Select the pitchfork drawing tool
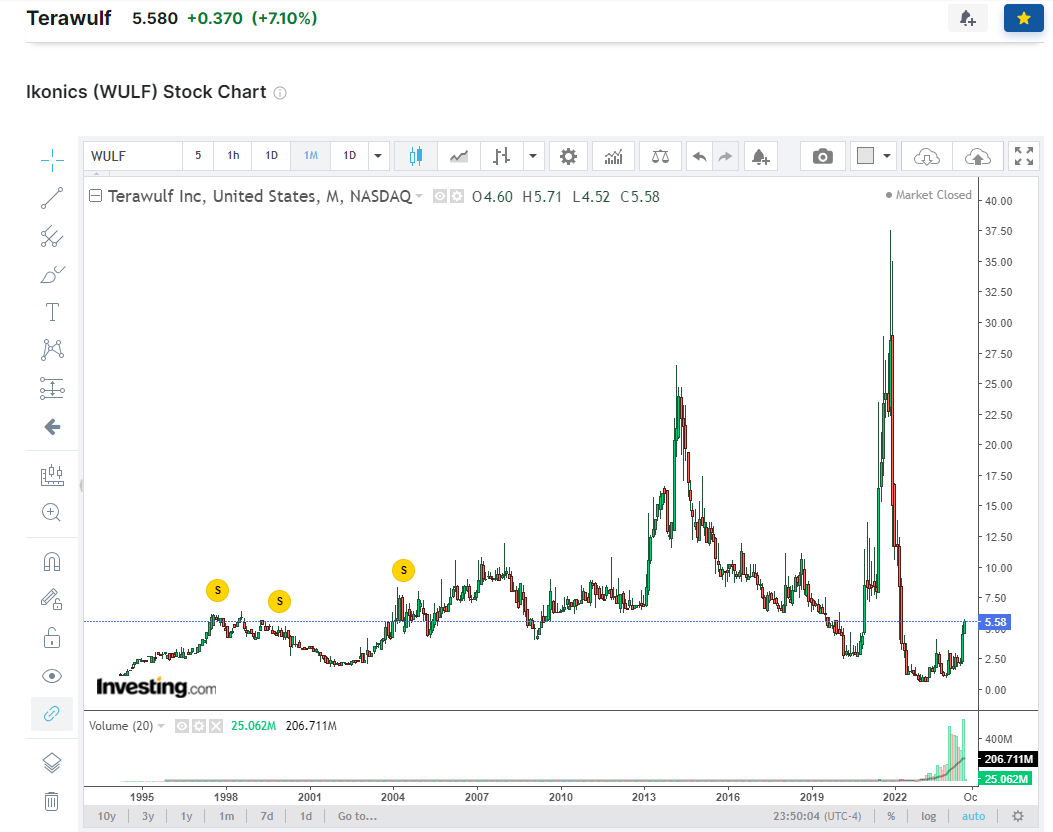Image resolution: width=1053 pixels, height=832 pixels. (x=52, y=236)
